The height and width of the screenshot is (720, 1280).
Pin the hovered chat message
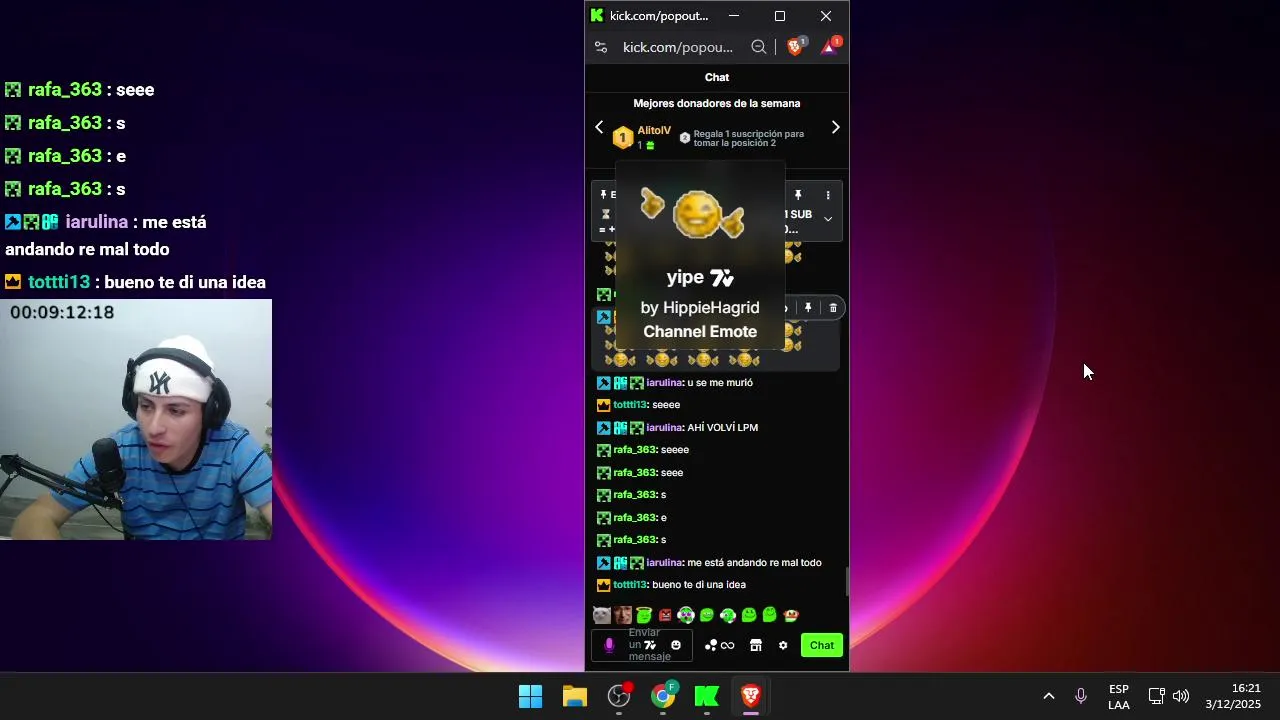pos(808,308)
